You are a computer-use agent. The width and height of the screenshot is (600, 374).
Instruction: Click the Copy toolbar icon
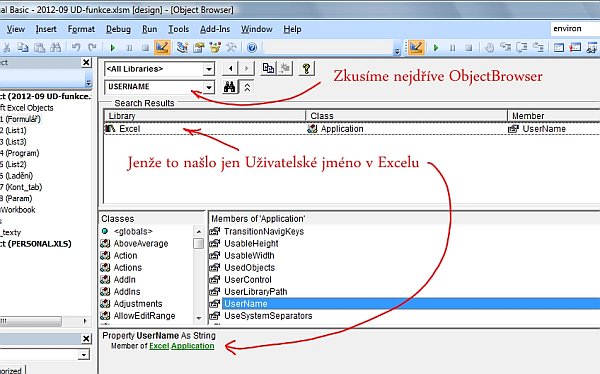pos(23,47)
